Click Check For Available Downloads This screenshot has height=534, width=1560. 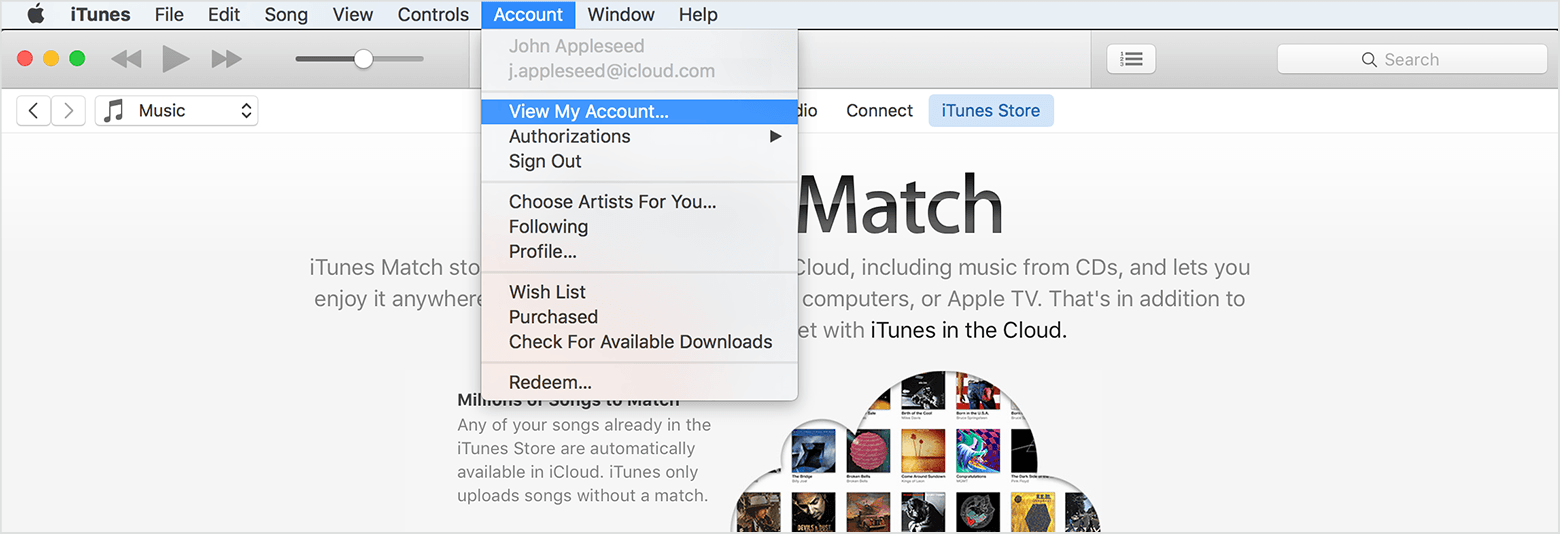click(639, 342)
